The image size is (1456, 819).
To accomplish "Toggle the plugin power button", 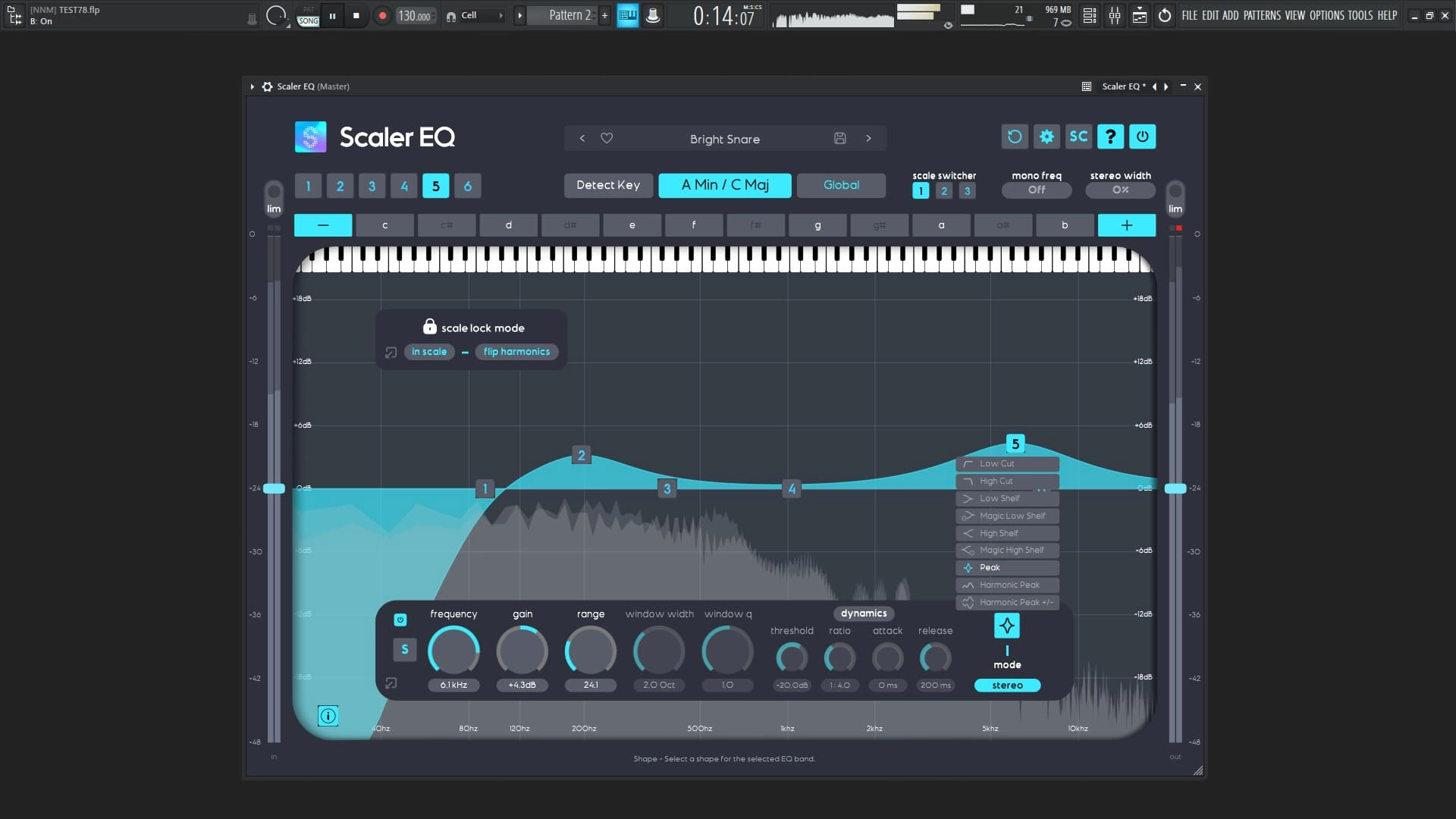I will pyautogui.click(x=1142, y=136).
